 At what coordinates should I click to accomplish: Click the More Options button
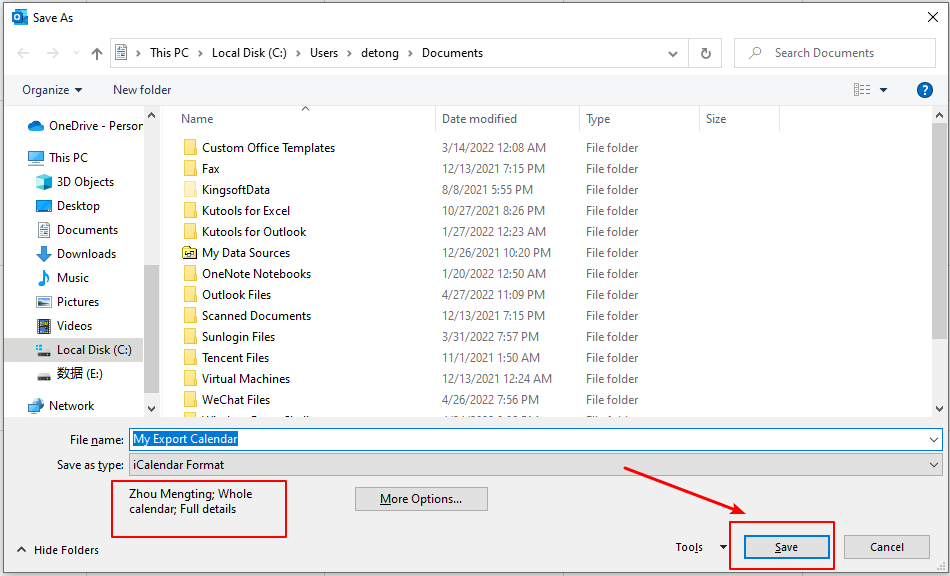point(421,499)
